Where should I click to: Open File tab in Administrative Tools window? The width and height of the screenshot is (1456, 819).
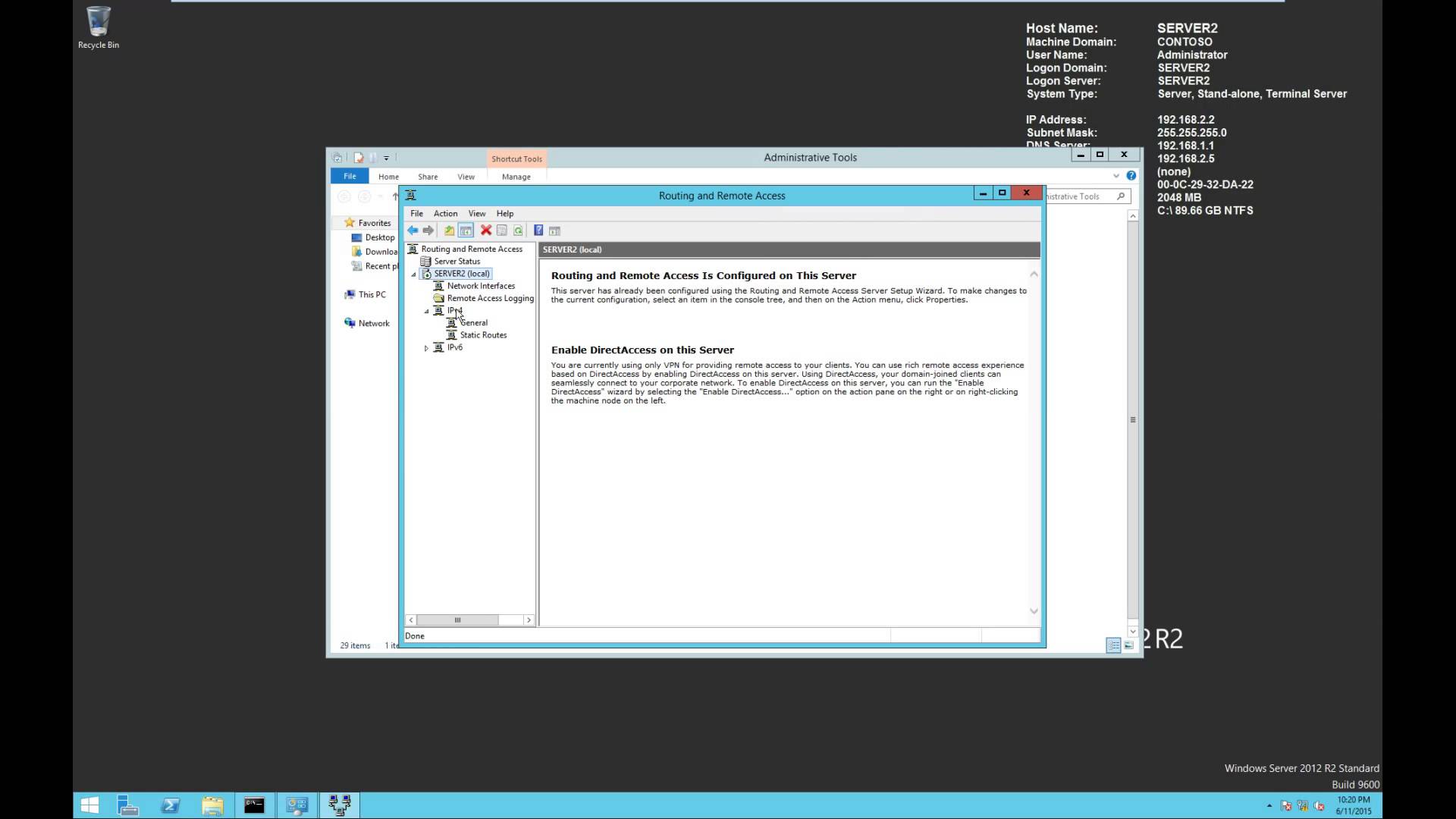(350, 176)
